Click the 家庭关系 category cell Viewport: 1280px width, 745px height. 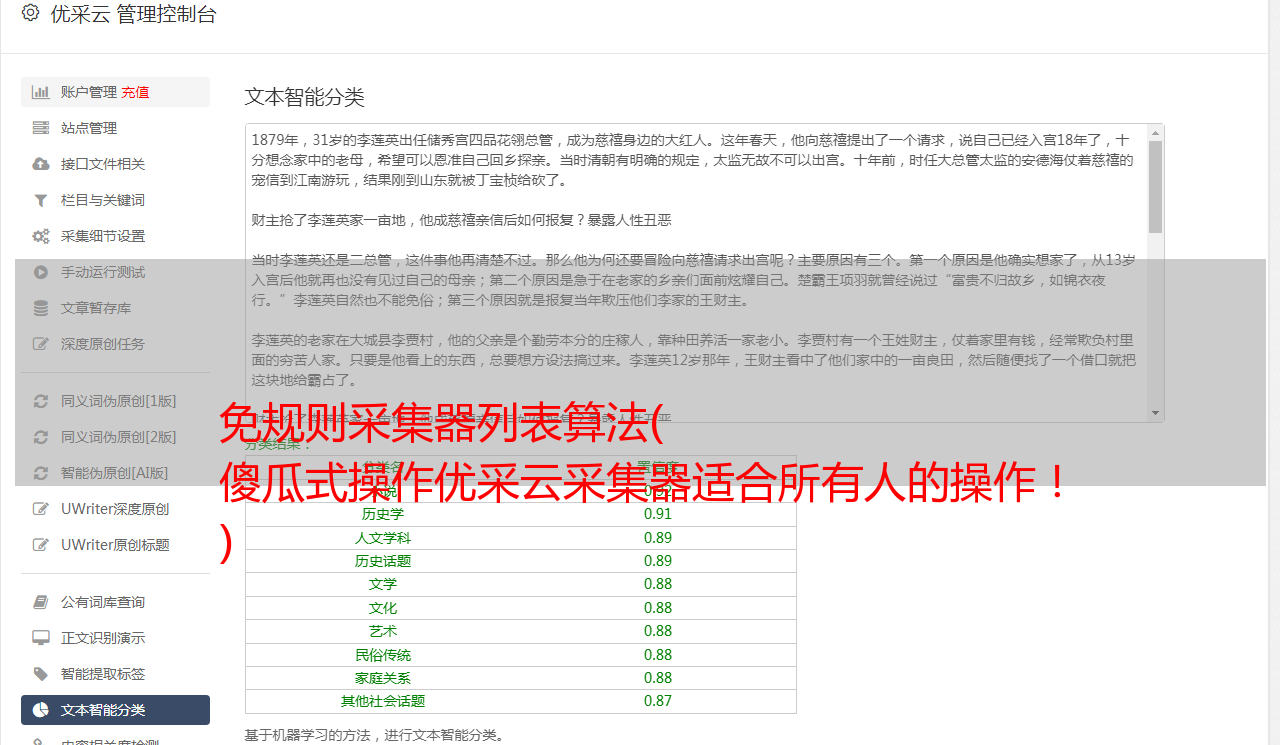pyautogui.click(x=383, y=678)
